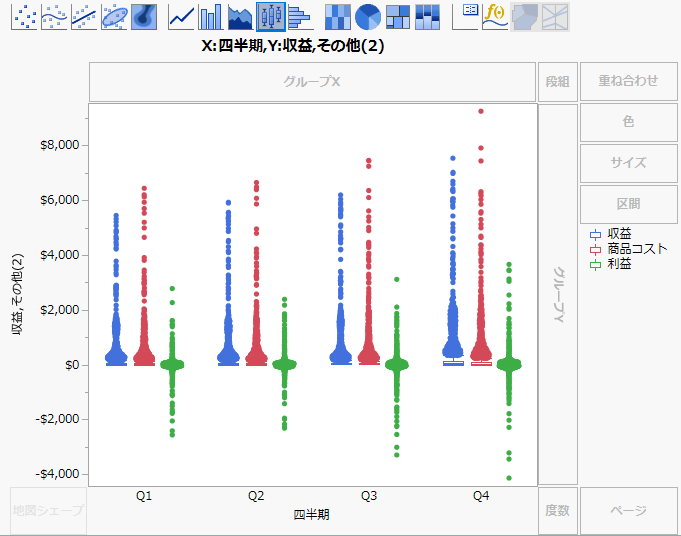
Task: Select the Line chart element icon
Action: pyautogui.click(x=181, y=17)
